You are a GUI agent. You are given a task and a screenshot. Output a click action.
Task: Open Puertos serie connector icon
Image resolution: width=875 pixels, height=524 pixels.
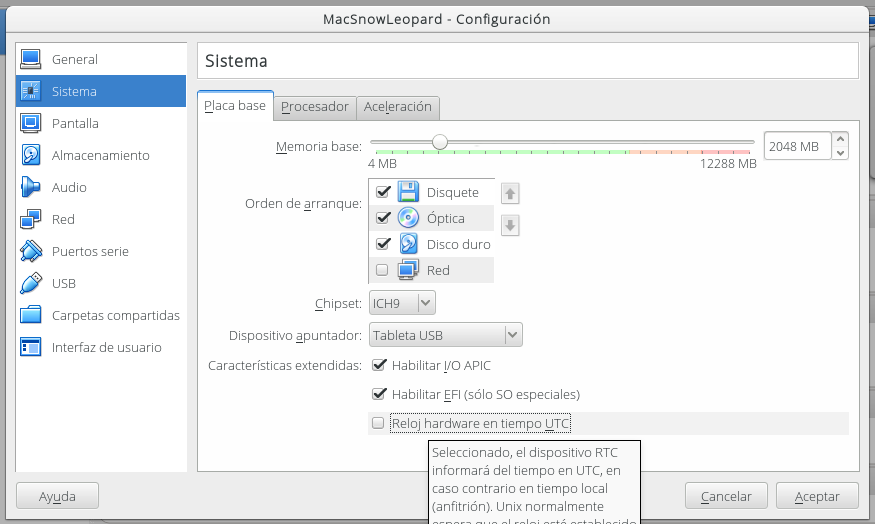(31, 251)
